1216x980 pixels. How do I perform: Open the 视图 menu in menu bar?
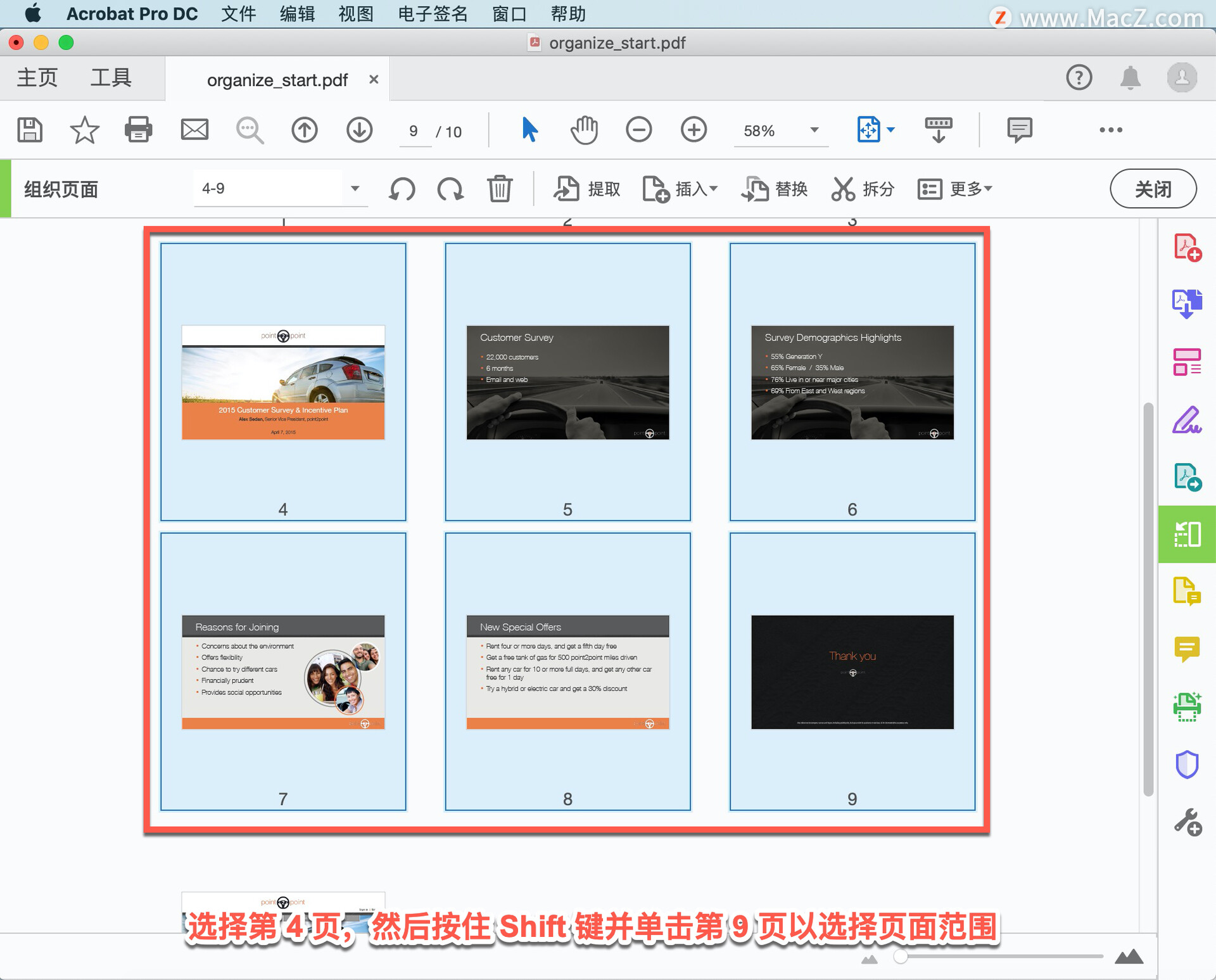coord(355,13)
